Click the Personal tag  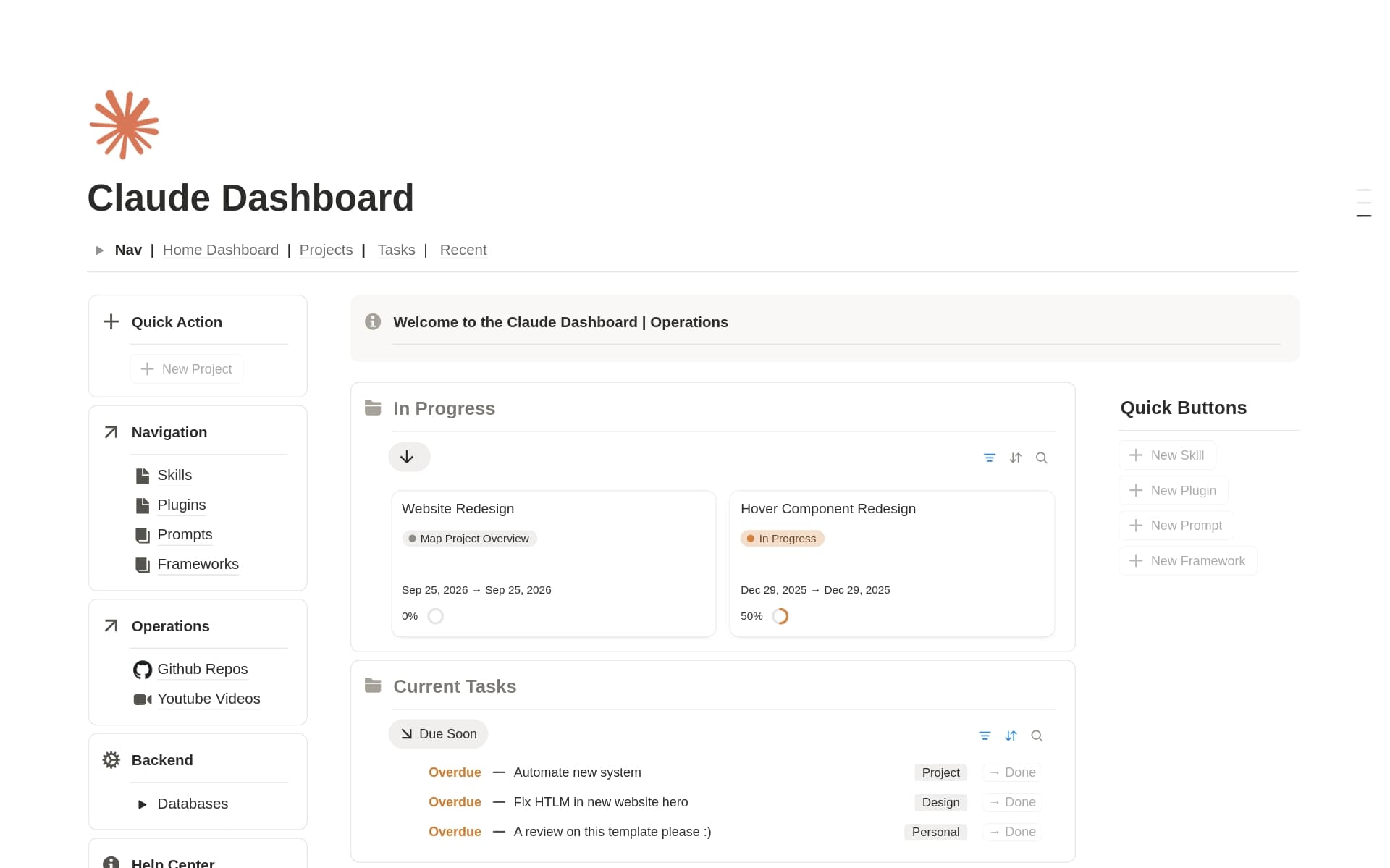(x=935, y=832)
